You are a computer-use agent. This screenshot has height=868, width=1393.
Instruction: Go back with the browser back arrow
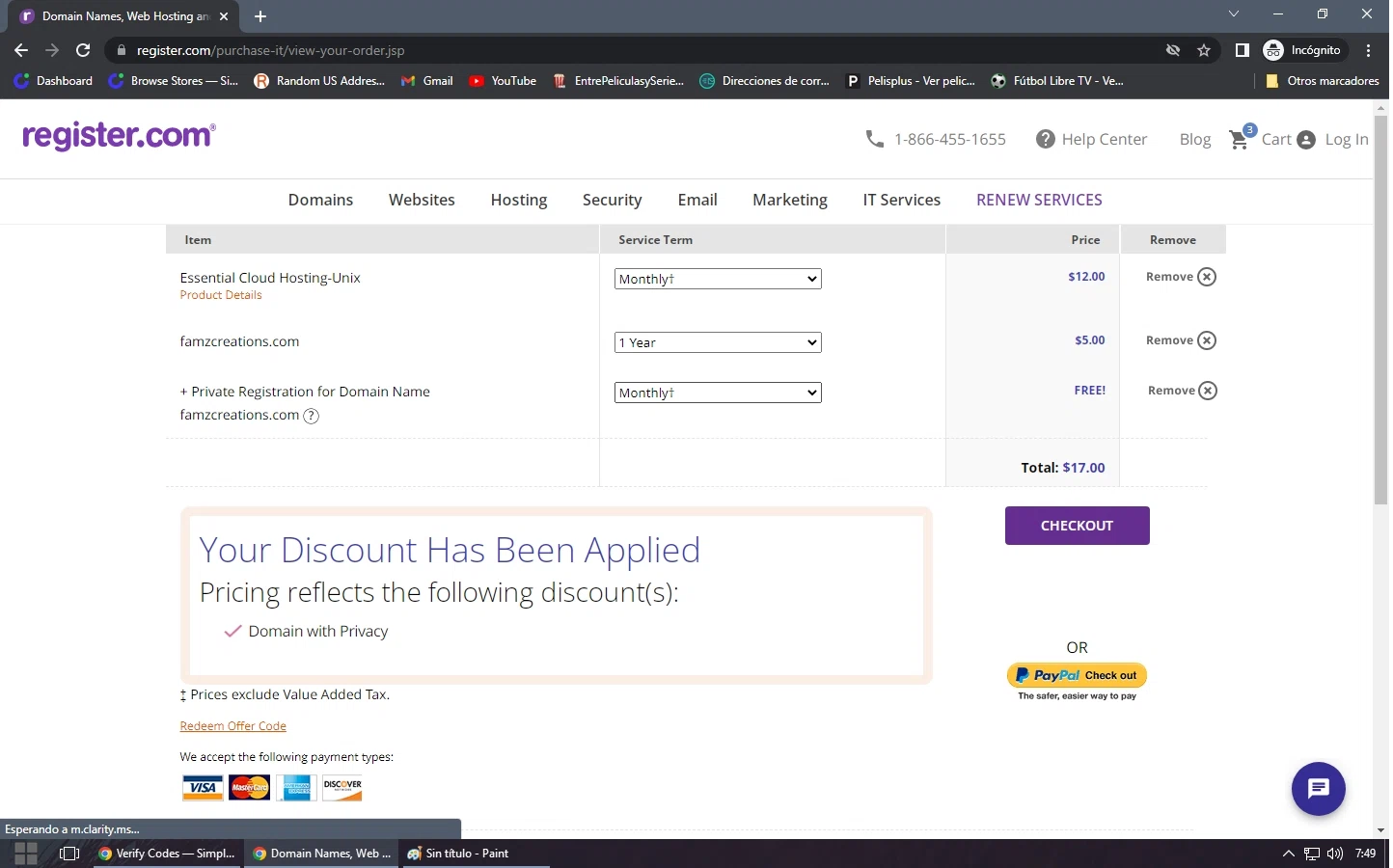[x=21, y=50]
